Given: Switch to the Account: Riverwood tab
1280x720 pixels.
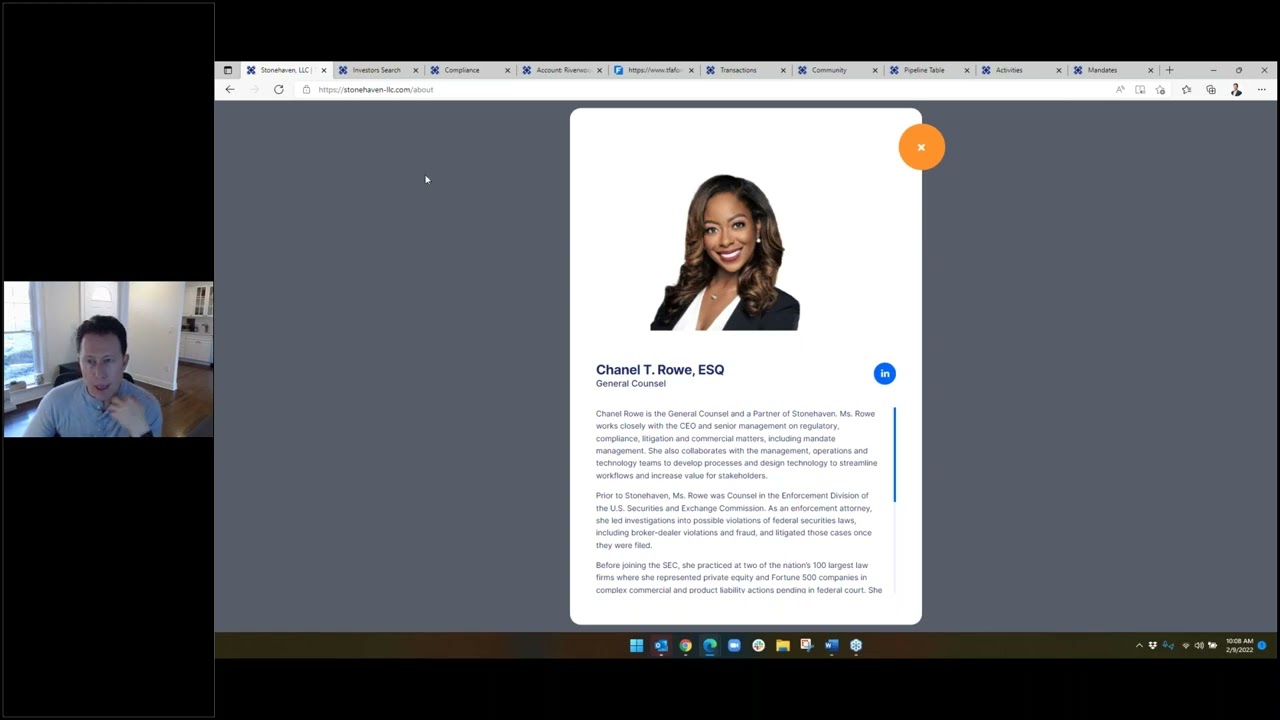Looking at the screenshot, I should tap(563, 70).
